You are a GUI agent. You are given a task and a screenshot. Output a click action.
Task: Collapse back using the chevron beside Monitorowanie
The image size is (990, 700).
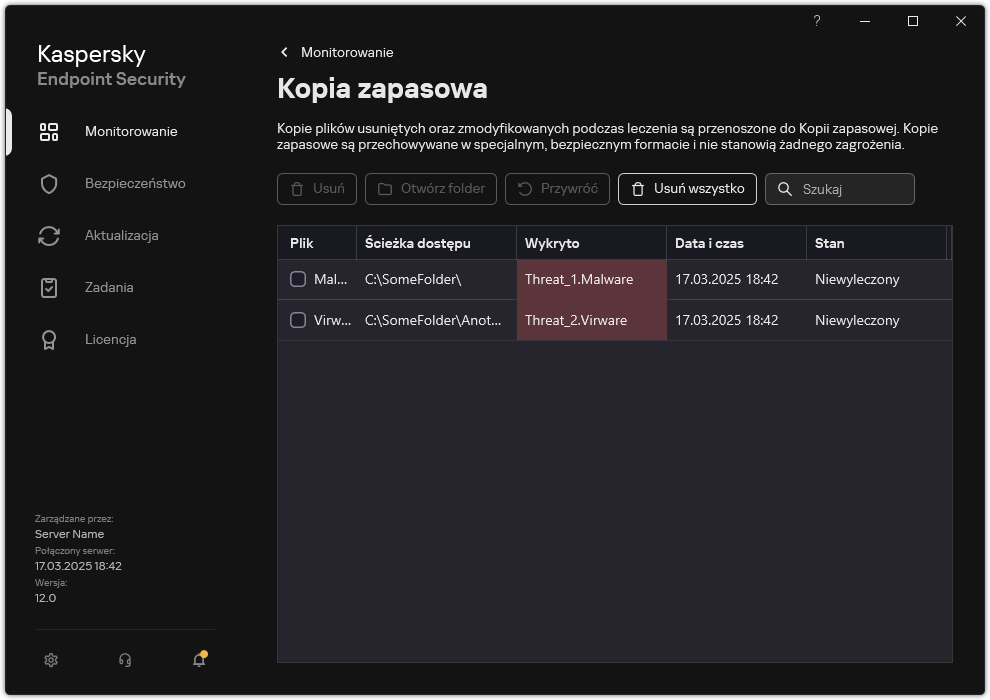tap(283, 52)
